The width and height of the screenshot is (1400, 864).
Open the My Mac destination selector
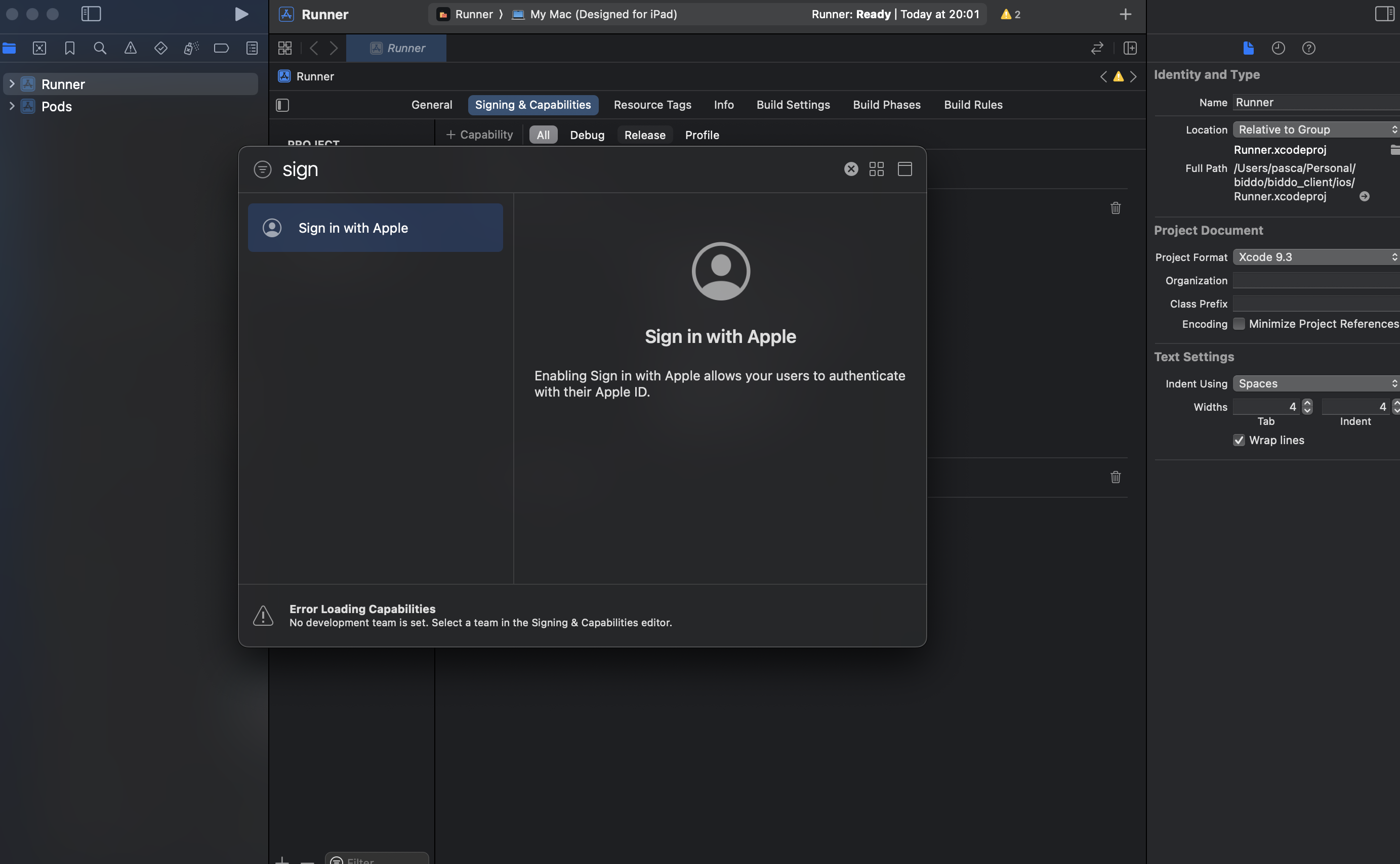(x=595, y=14)
